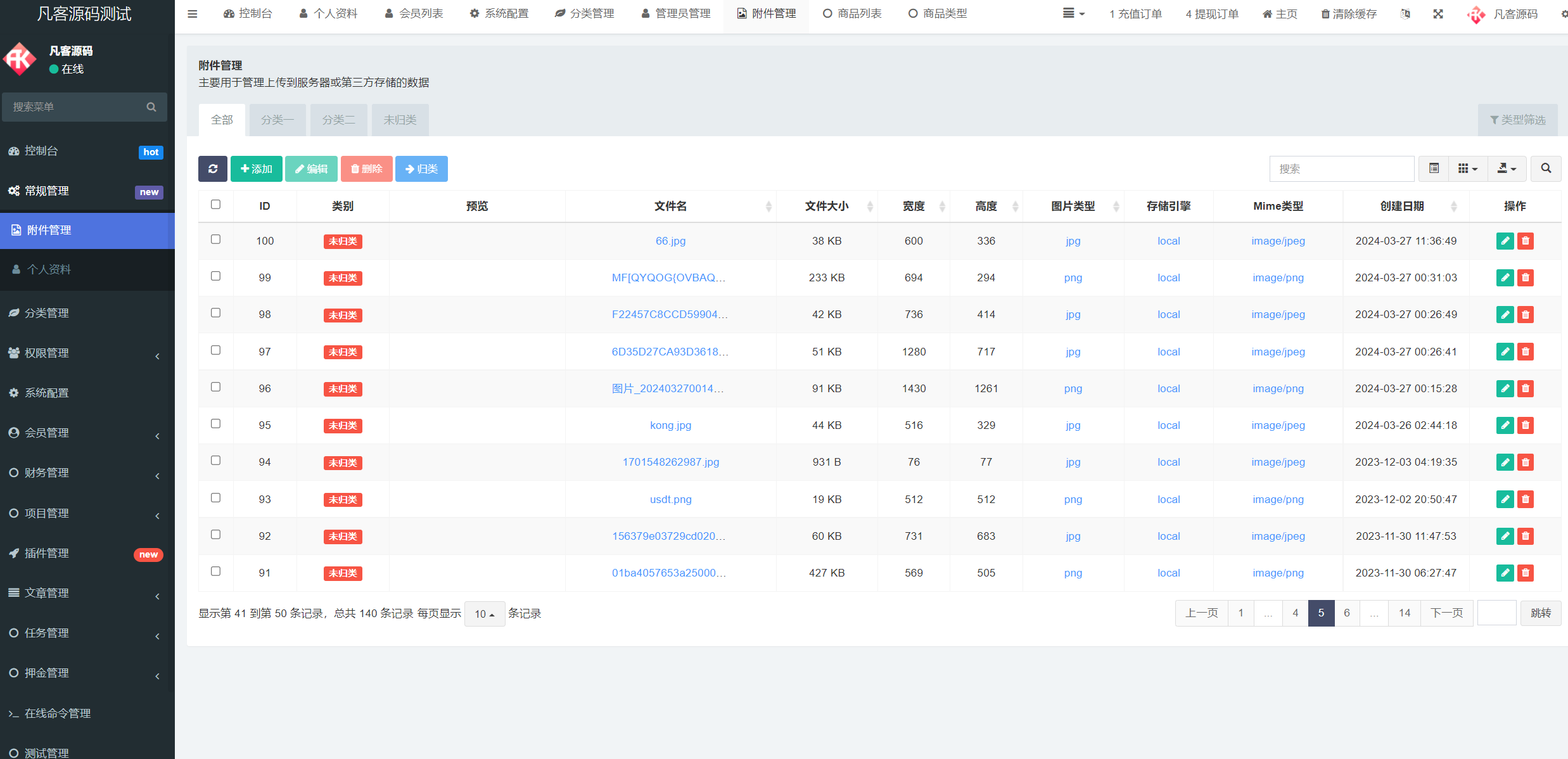This screenshot has width=1568, height=759.
Task: Click inside the search input field
Action: coord(1341,169)
